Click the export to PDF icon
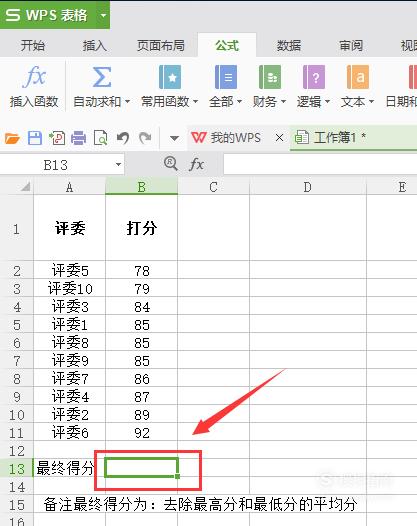Image resolution: width=417 pixels, height=526 pixels. coord(57,138)
